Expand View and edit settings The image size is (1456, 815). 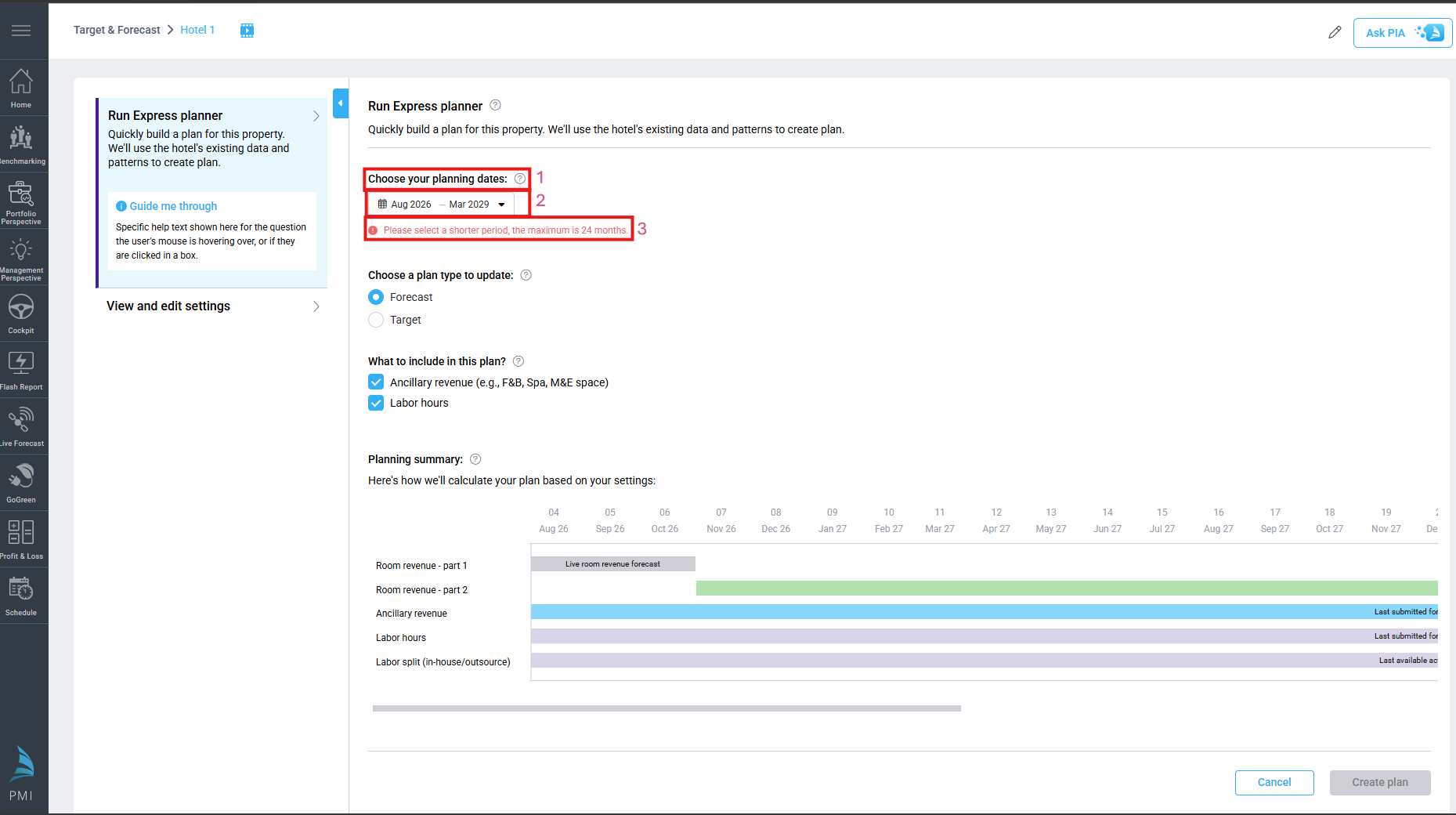click(x=211, y=306)
